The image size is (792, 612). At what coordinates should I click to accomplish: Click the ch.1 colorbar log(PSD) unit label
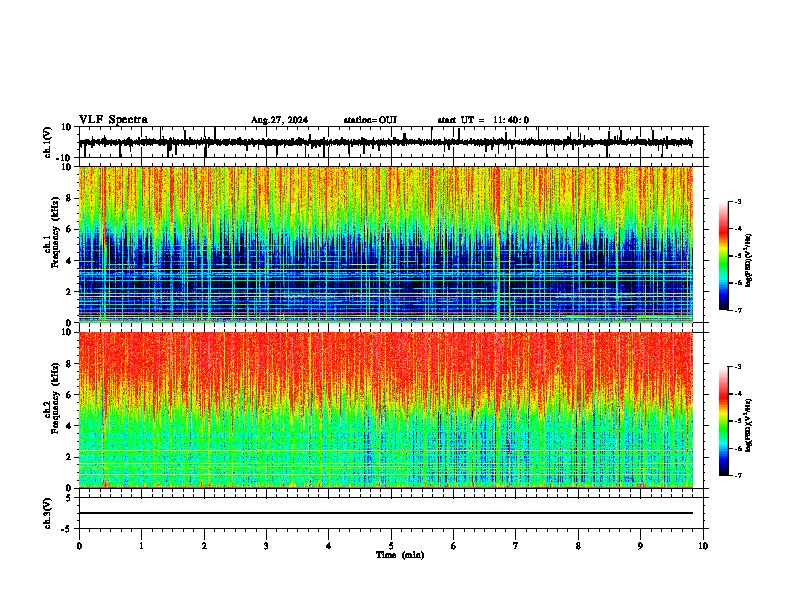(749, 260)
